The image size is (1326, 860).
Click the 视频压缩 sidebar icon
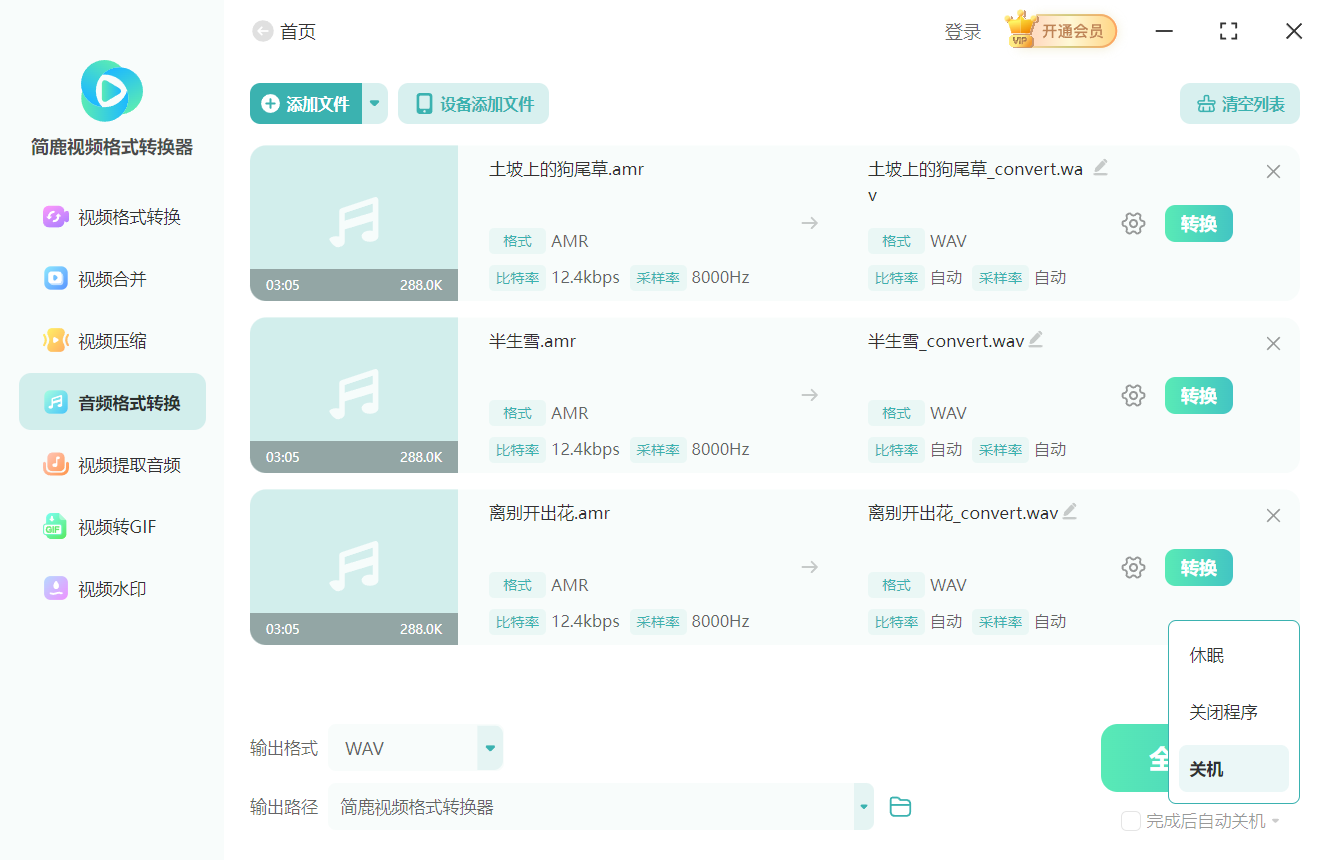(55, 341)
